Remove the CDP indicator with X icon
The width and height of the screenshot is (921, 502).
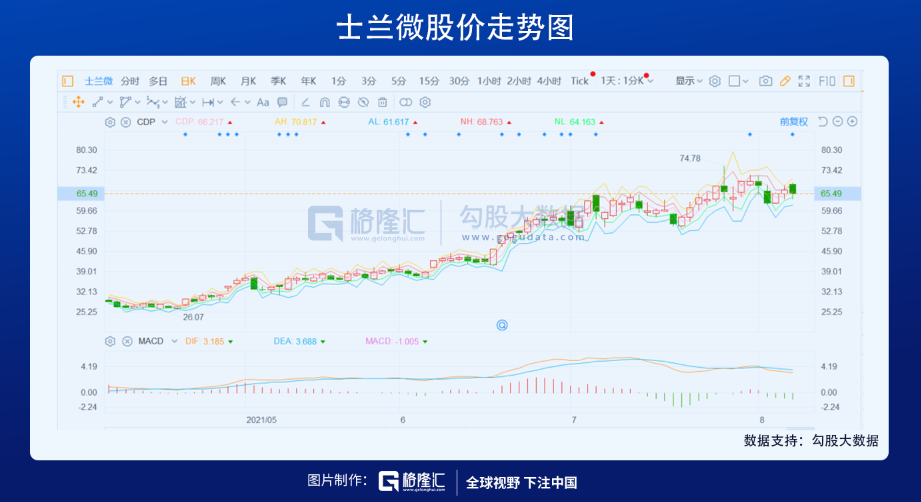pyautogui.click(x=126, y=122)
